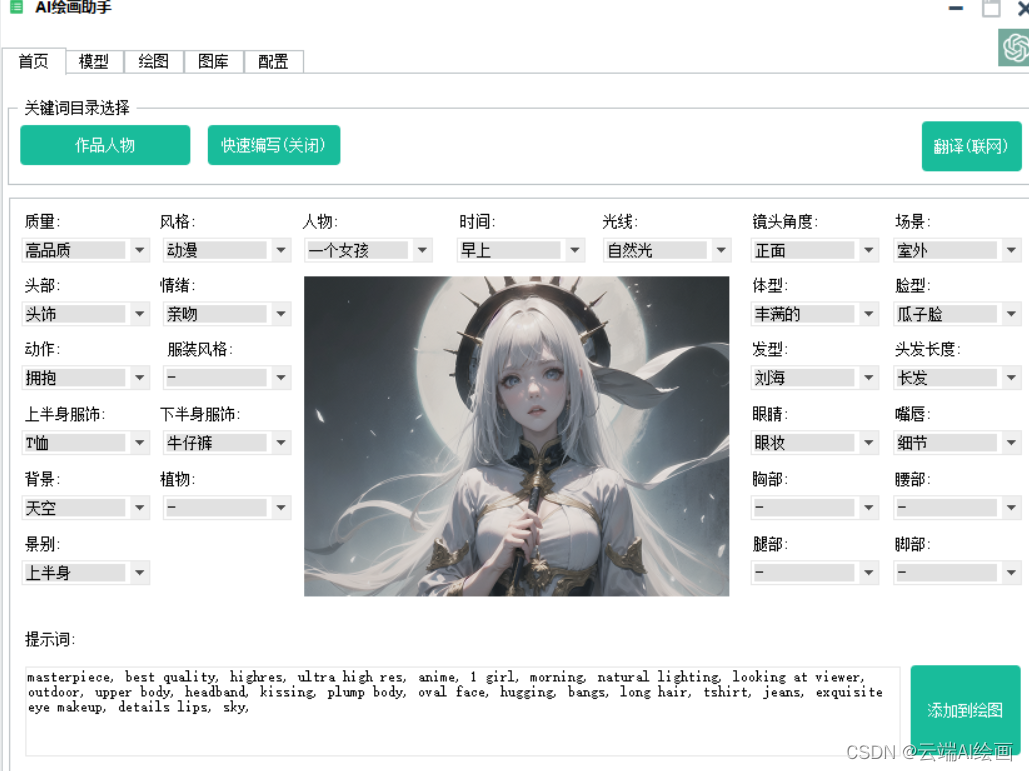Open the 体型 dropdown showing 丰满的
The image size is (1029, 771).
814,314
